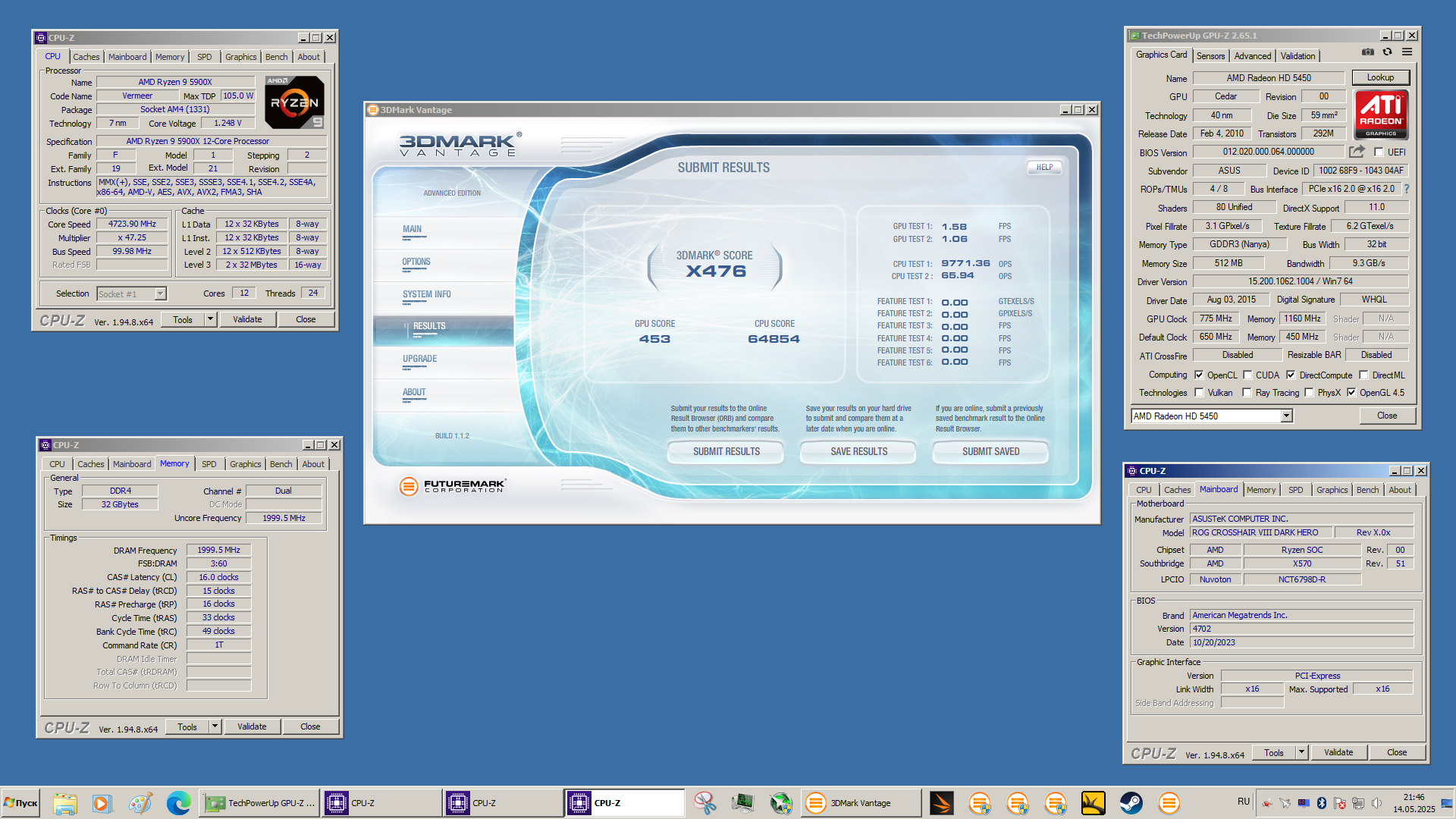The width and height of the screenshot is (1456, 819).
Task: Open Windows Explorer from the taskbar
Action: pos(65,803)
